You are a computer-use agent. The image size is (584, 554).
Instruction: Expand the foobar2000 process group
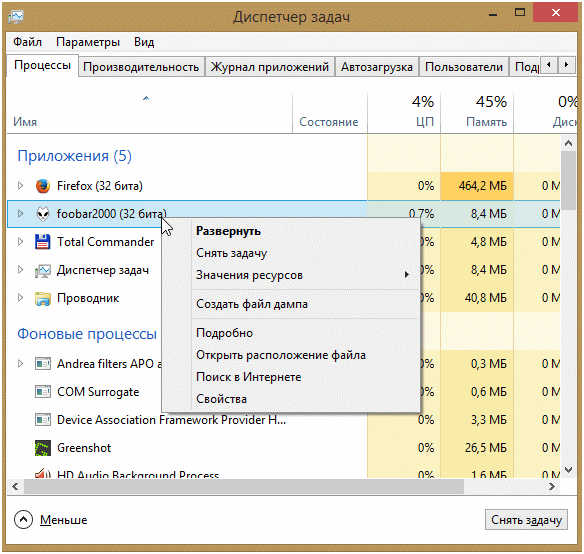(x=20, y=213)
